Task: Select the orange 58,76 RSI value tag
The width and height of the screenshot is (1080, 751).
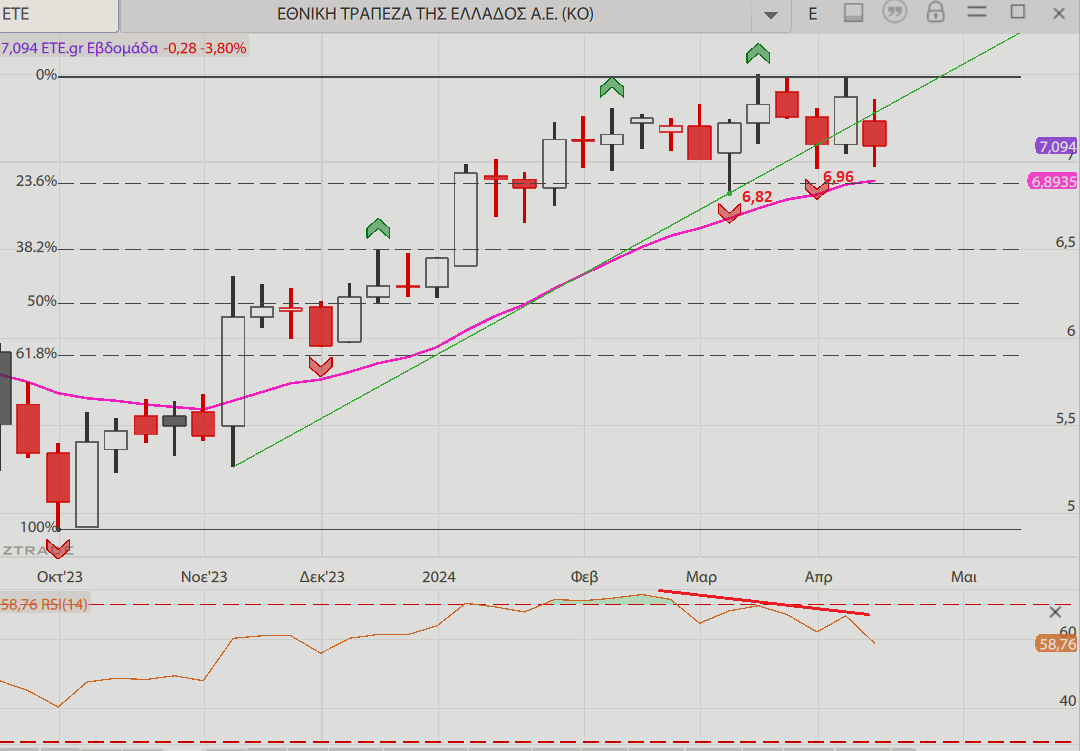Action: click(x=1056, y=644)
